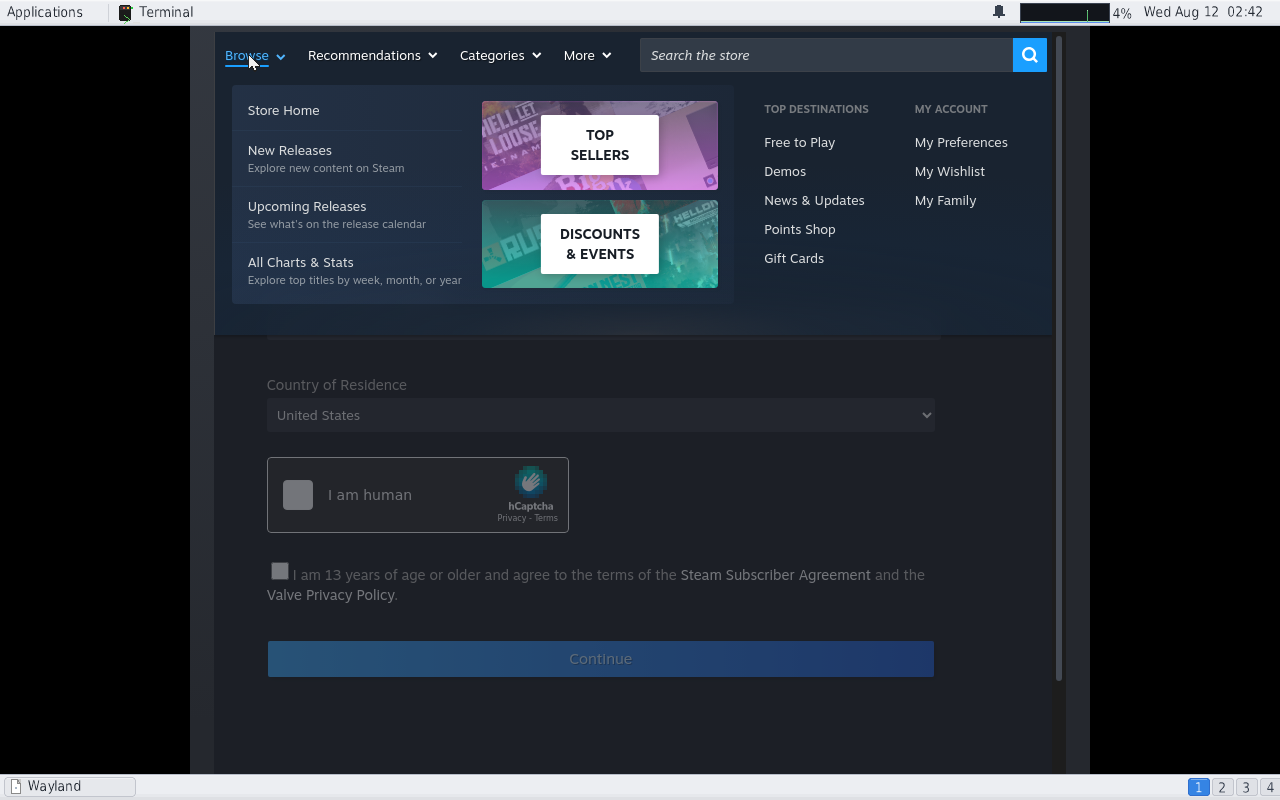1280x800 pixels.
Task: Open Gift Cards link
Action: (x=794, y=258)
